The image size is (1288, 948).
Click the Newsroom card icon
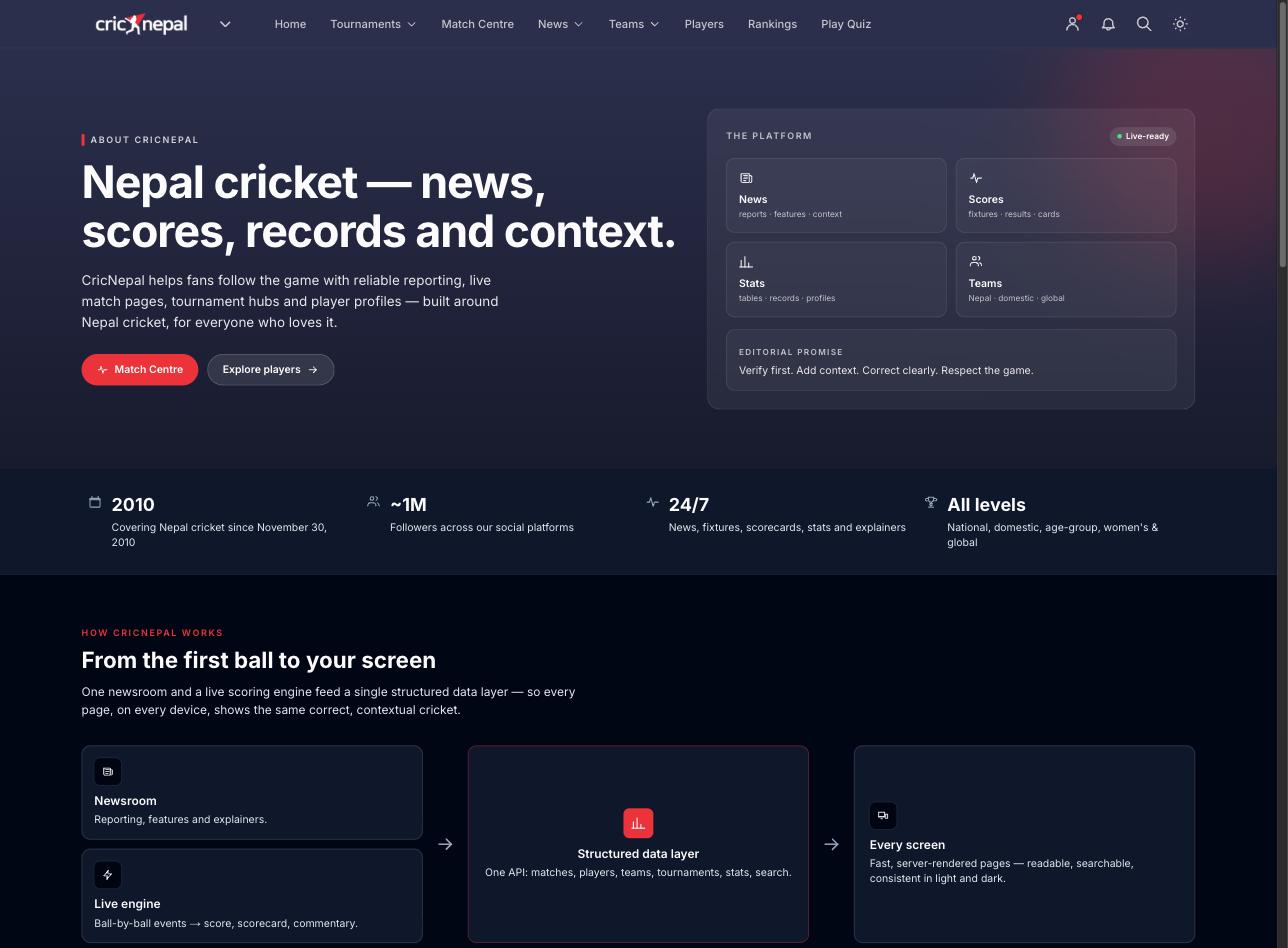pyautogui.click(x=108, y=772)
